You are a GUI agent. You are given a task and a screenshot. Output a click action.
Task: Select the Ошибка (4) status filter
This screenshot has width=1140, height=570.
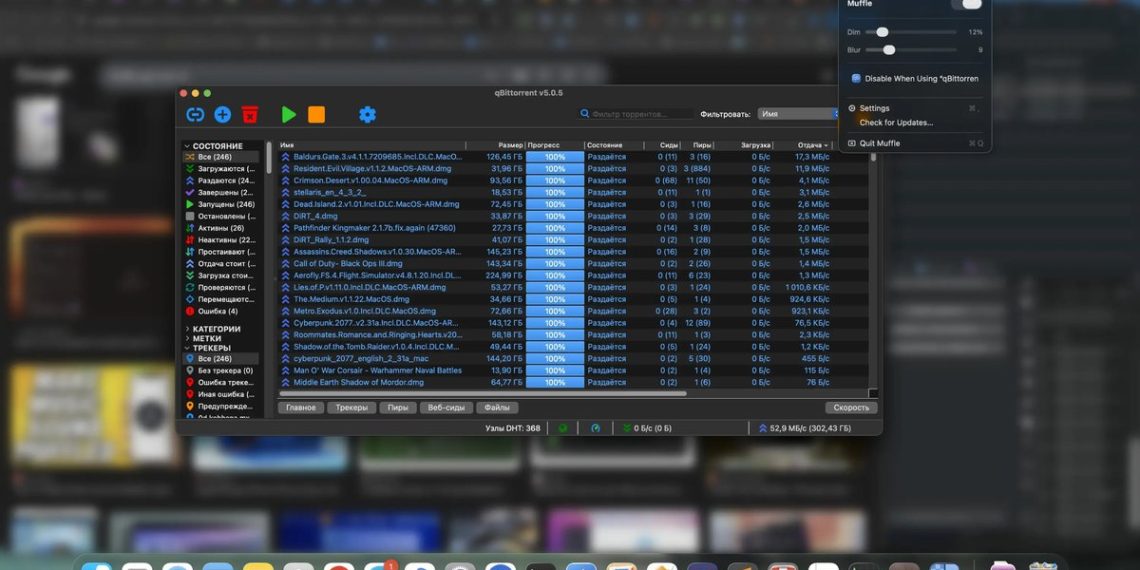(x=217, y=311)
